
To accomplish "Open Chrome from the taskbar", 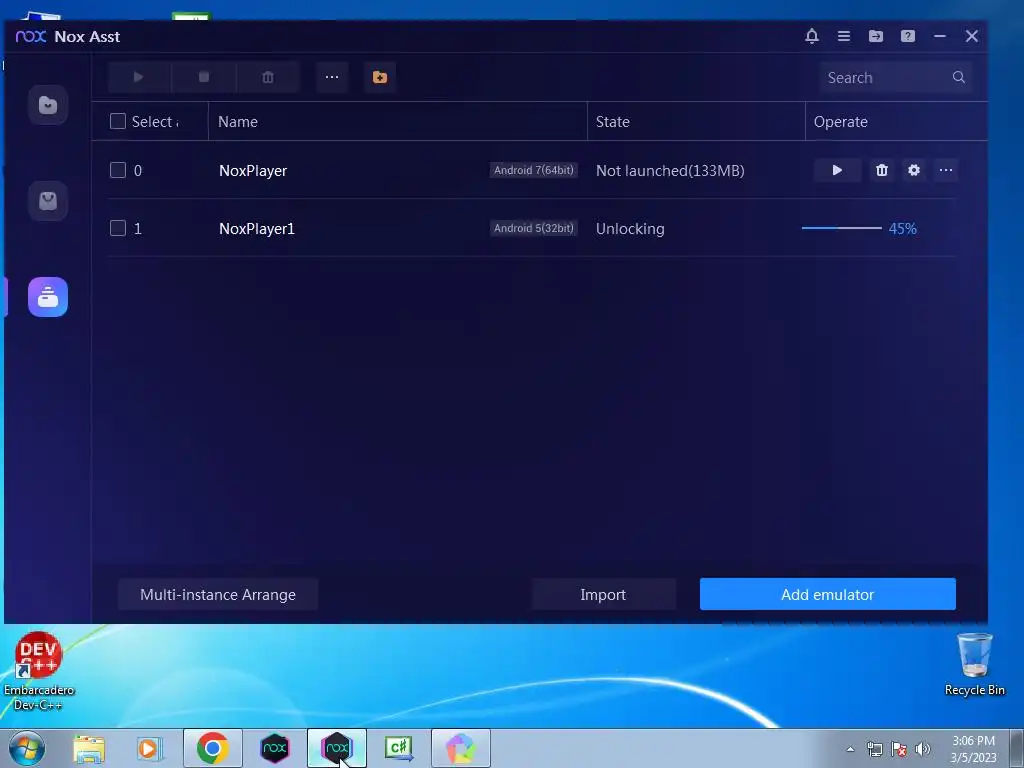I will 213,748.
